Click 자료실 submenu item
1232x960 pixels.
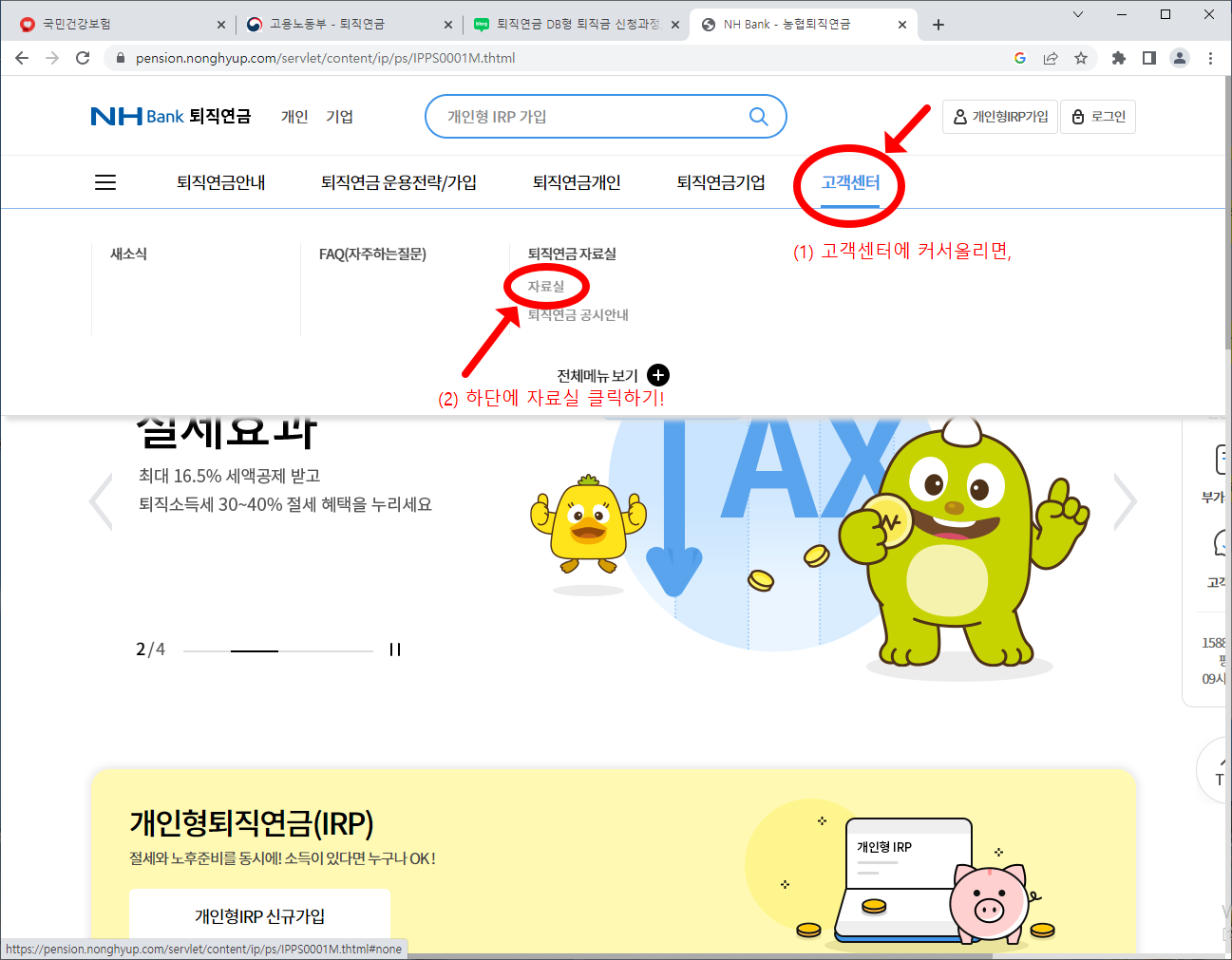pyautogui.click(x=546, y=286)
